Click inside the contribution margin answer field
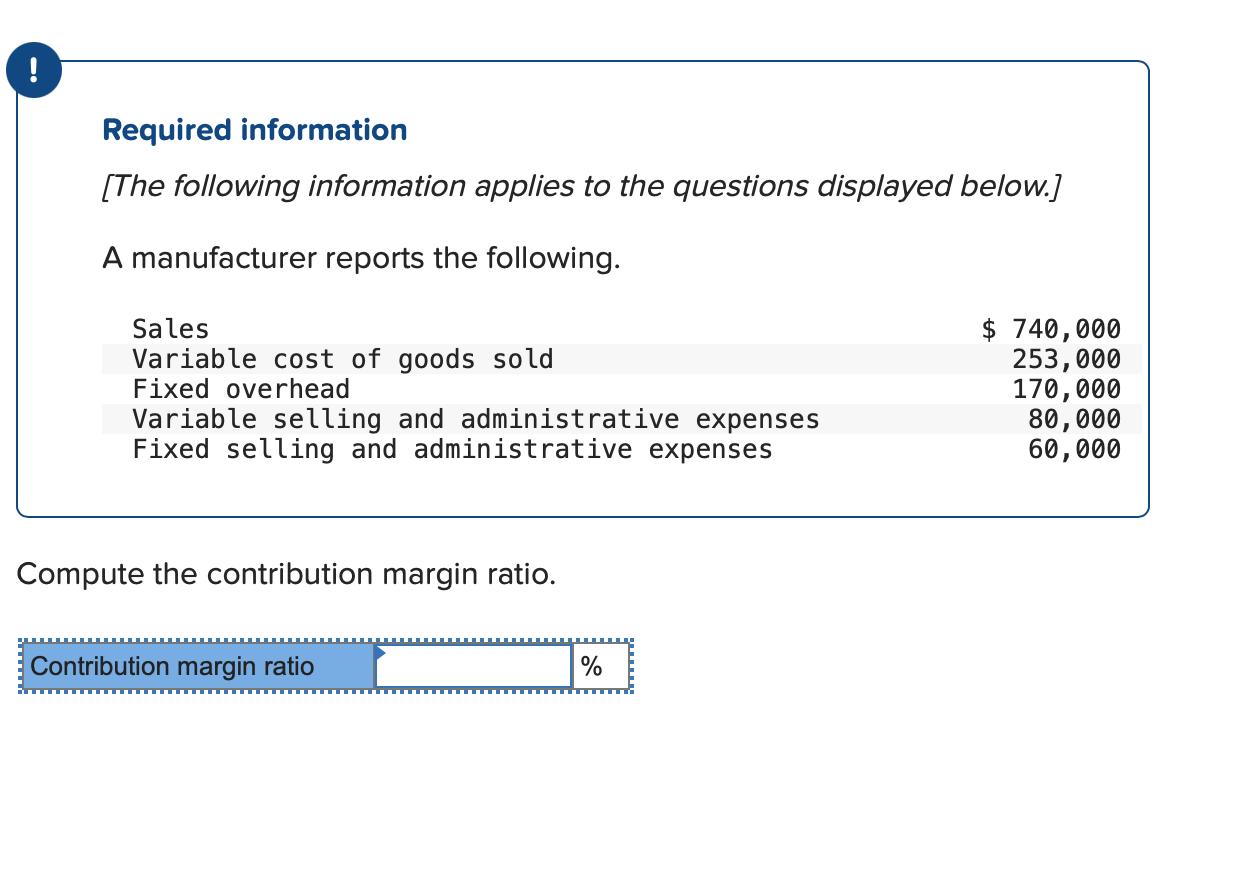 [472, 665]
